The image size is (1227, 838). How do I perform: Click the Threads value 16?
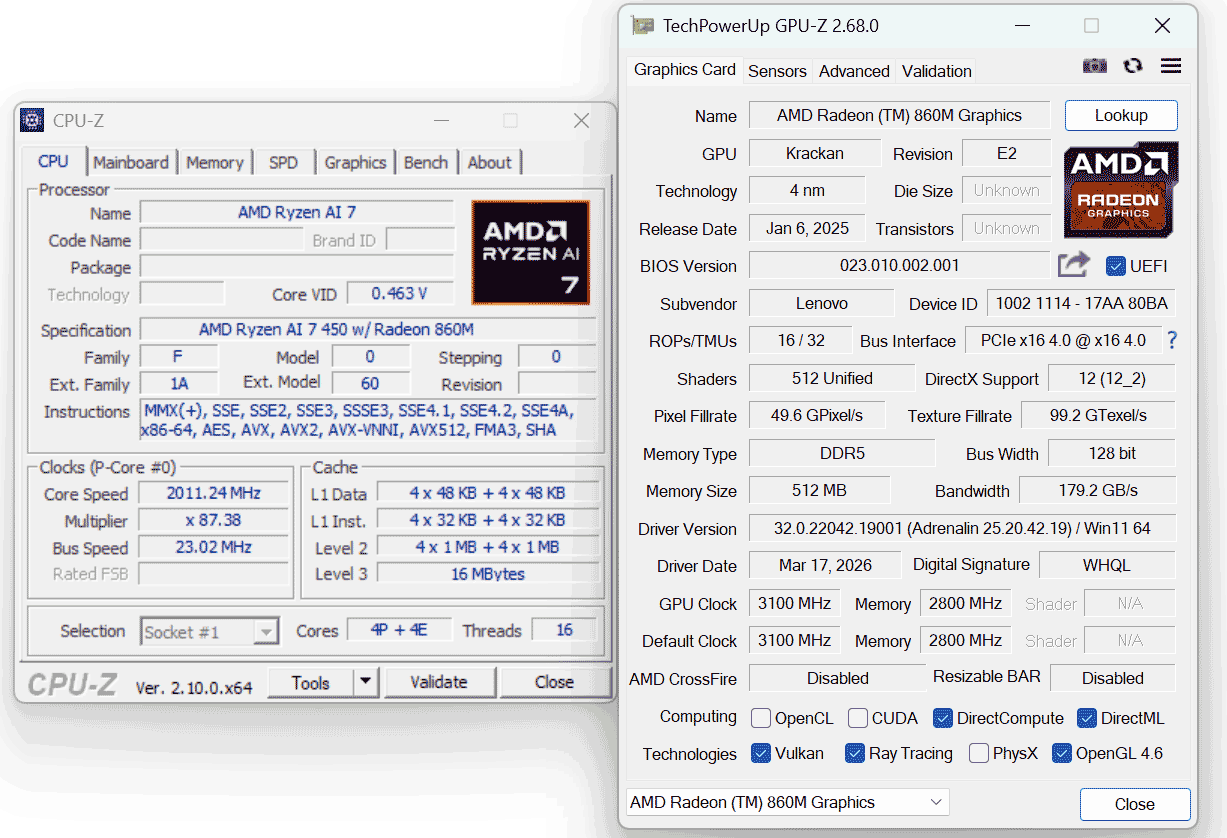[565, 630]
